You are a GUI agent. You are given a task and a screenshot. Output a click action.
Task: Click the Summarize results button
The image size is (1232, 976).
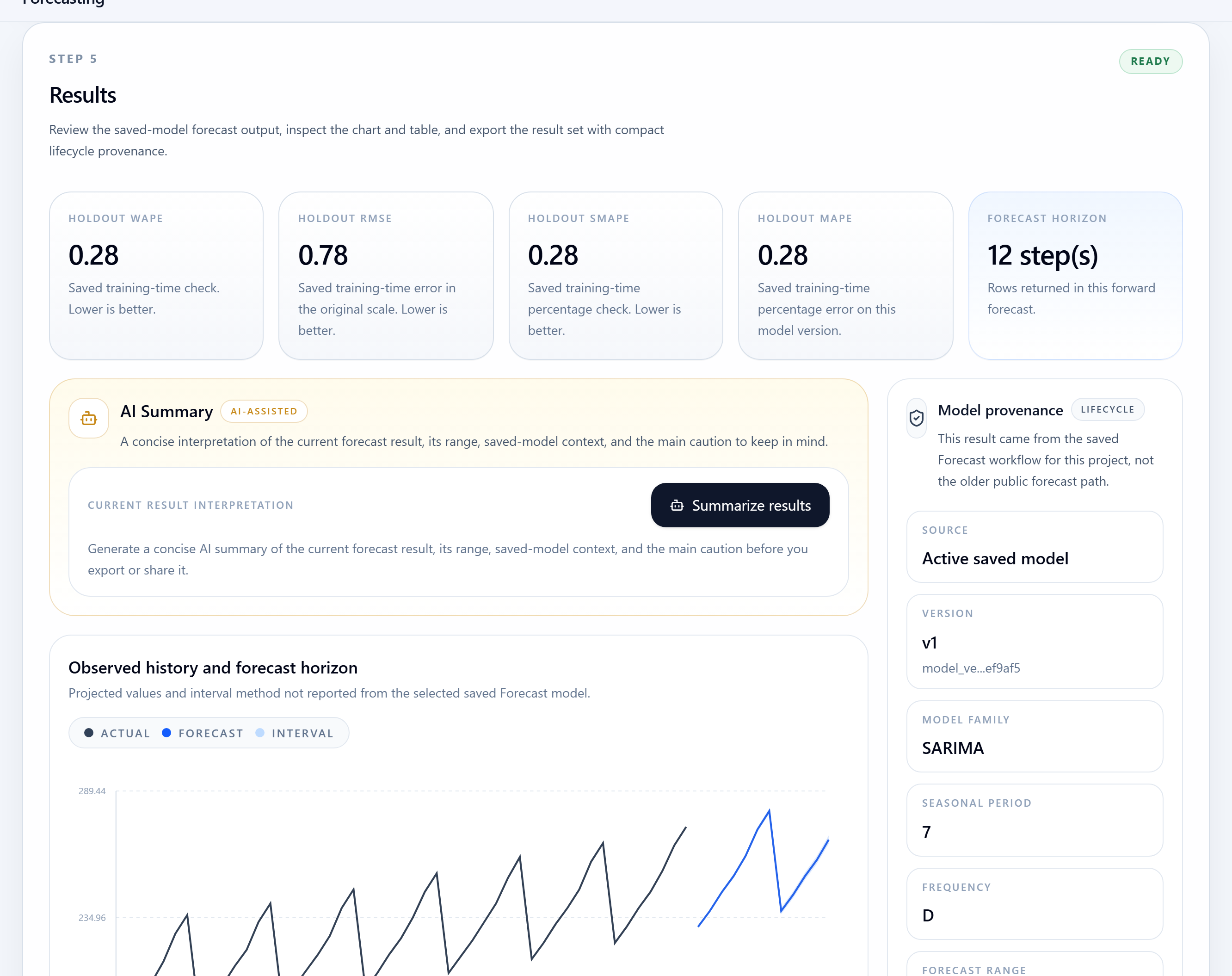tap(739, 505)
